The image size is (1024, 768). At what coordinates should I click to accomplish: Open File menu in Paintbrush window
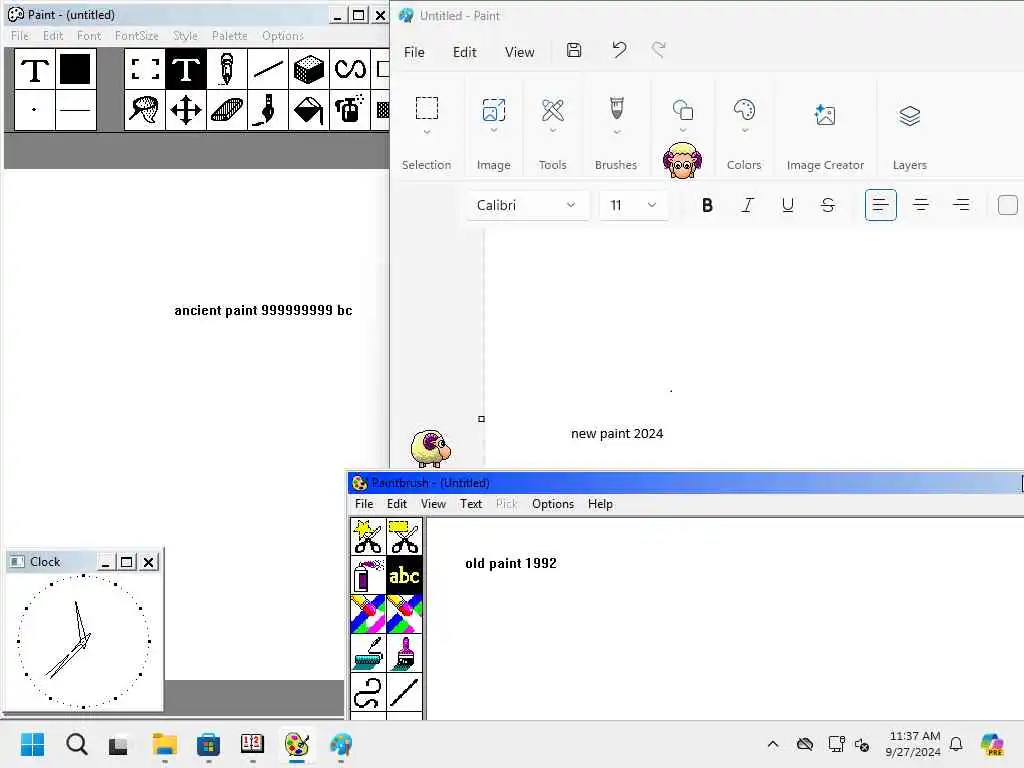364,504
